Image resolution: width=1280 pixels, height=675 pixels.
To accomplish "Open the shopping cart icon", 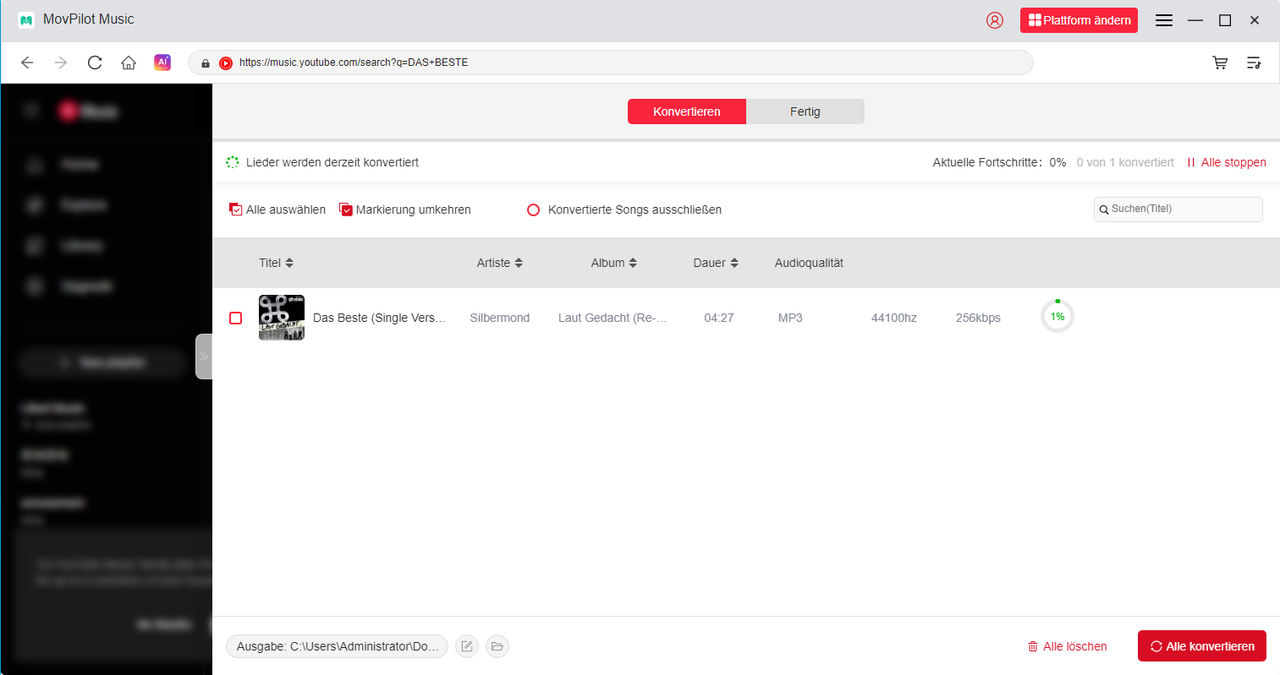I will pyautogui.click(x=1220, y=62).
